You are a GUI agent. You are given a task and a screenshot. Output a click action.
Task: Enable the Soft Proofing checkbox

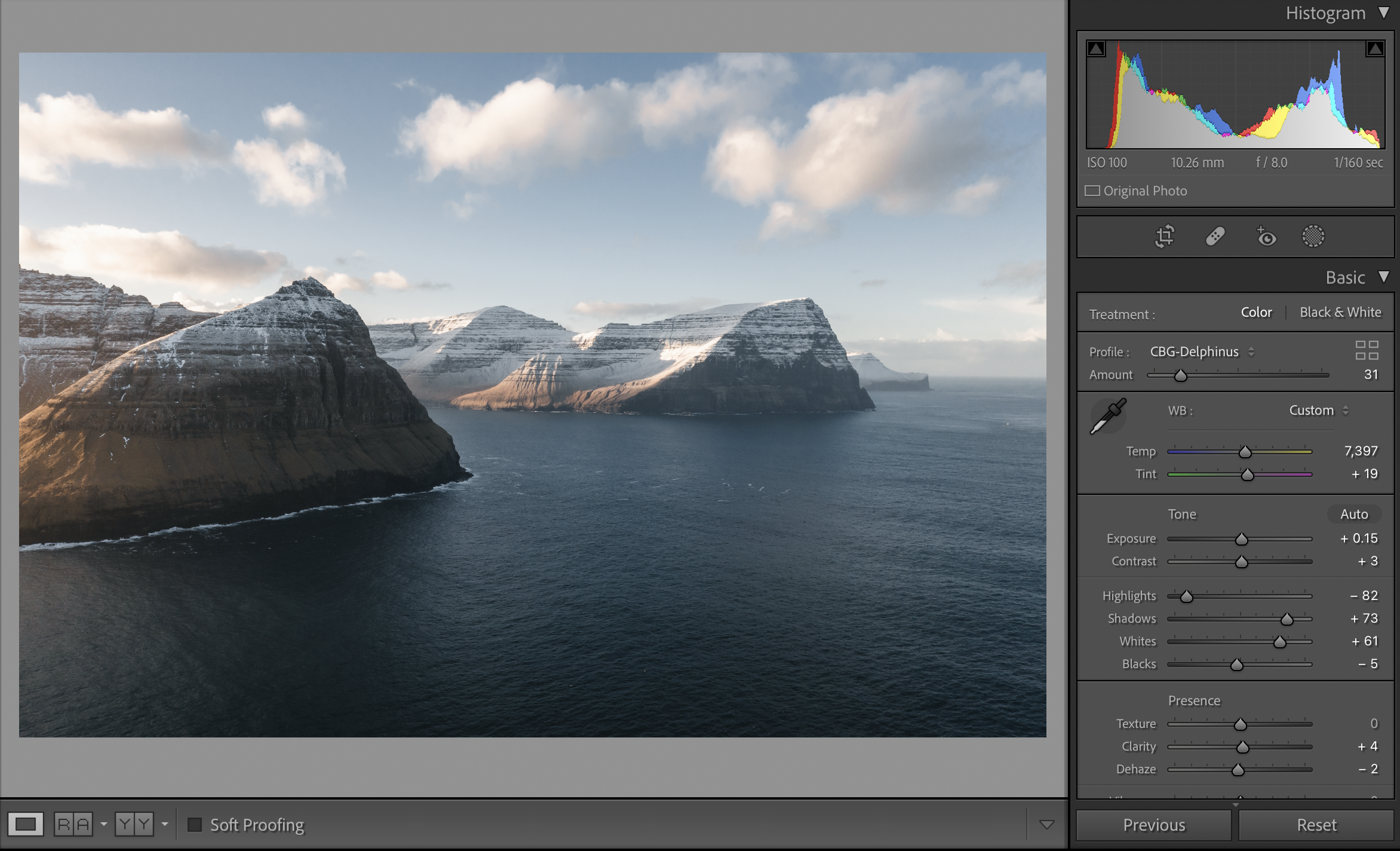(x=195, y=825)
